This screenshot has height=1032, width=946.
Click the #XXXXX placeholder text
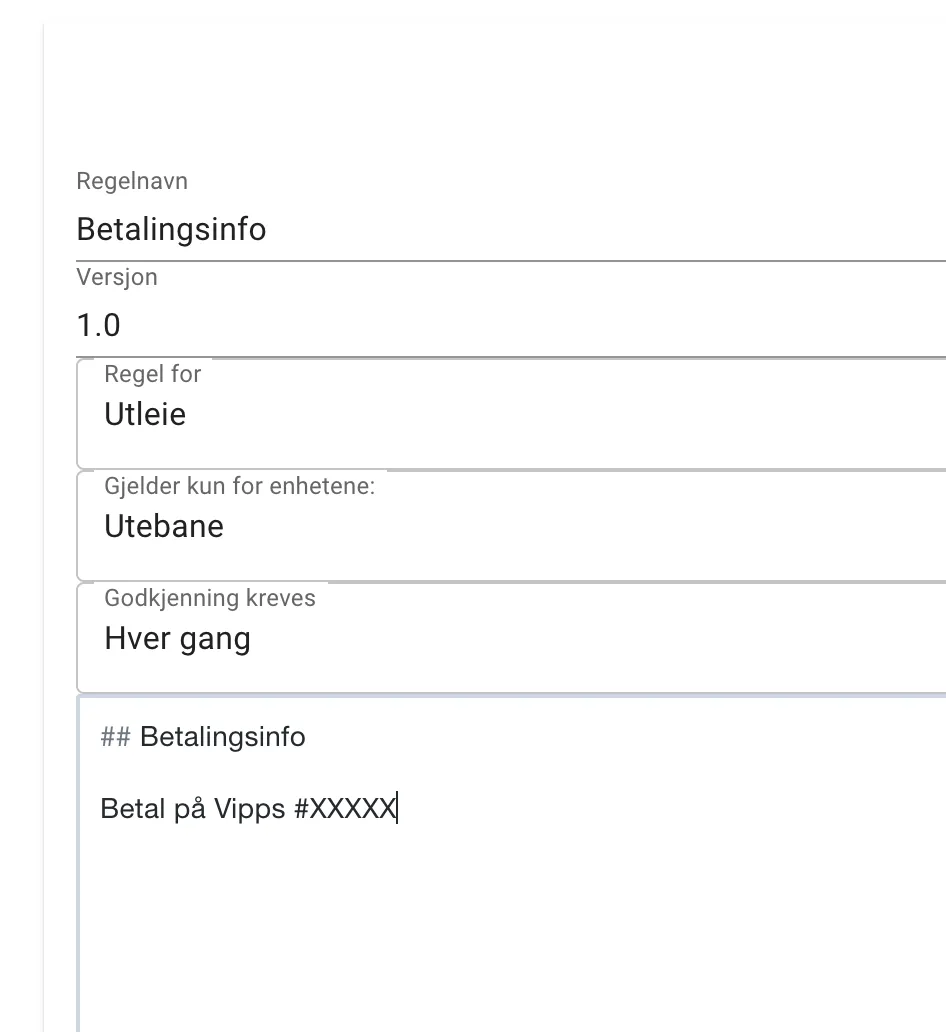(345, 809)
